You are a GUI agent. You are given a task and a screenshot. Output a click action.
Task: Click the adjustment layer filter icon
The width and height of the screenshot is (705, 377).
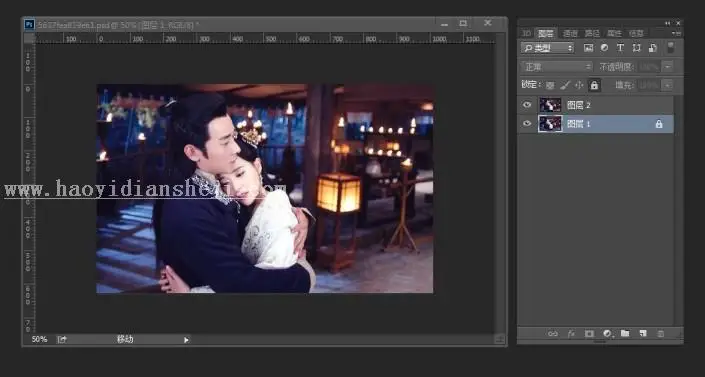[x=604, y=48]
